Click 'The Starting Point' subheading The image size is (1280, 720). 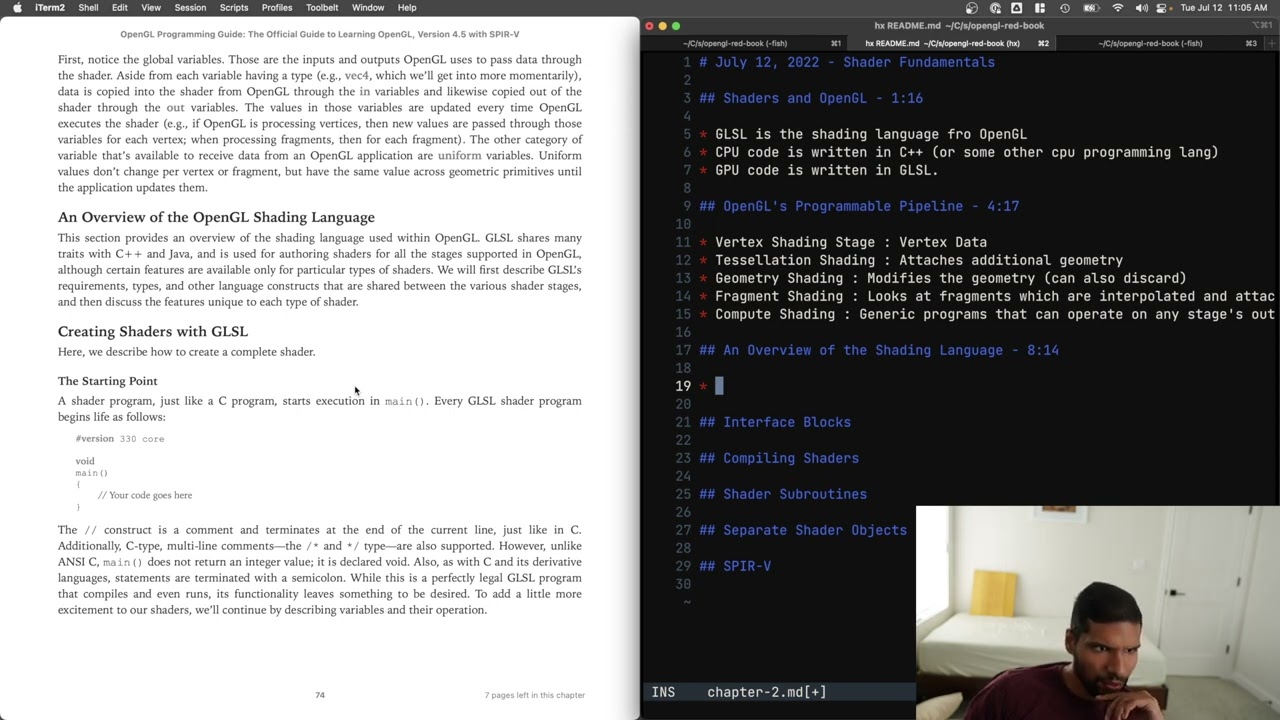tap(107, 381)
